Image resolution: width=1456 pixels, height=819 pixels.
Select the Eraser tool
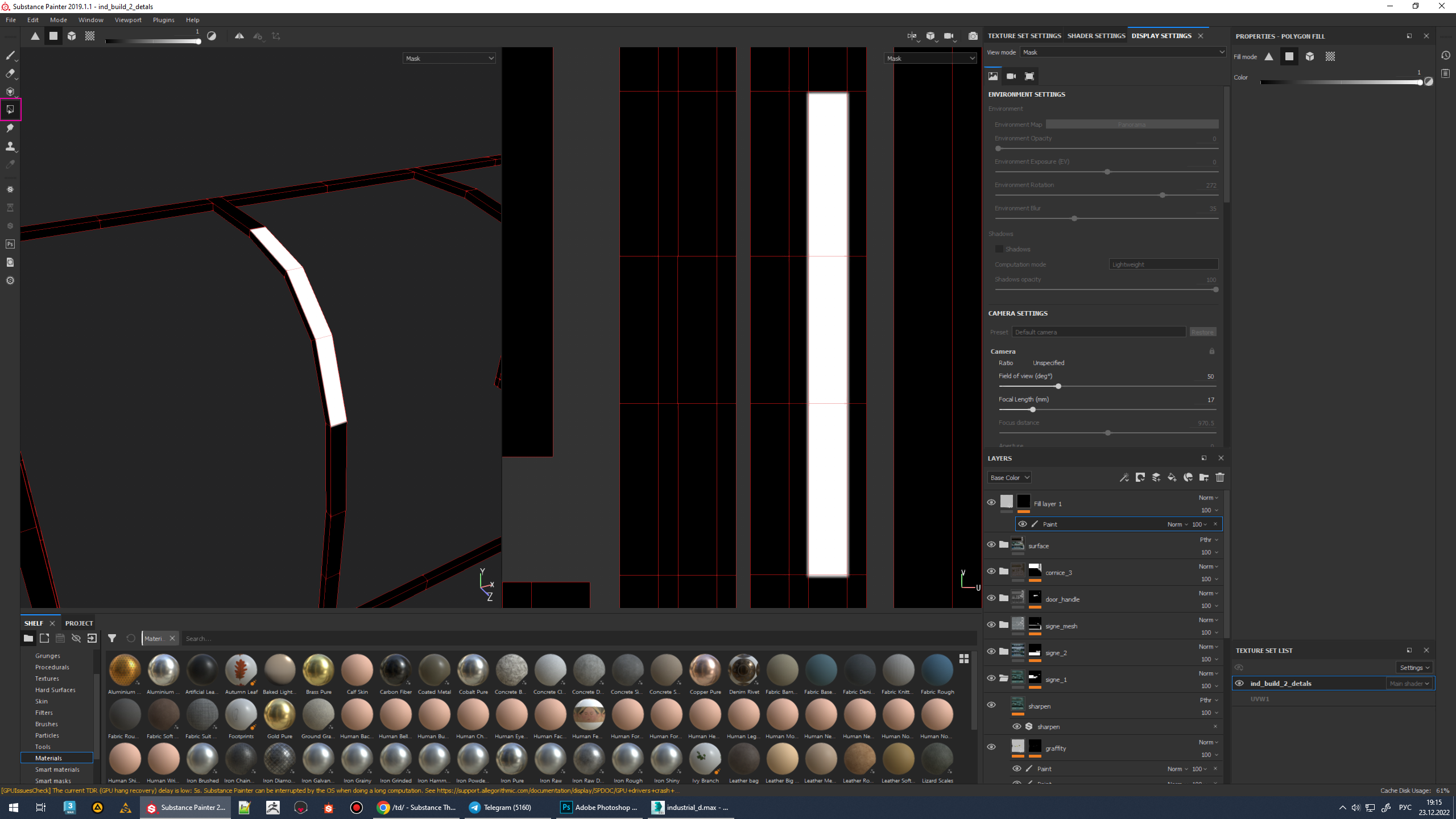tap(10, 73)
